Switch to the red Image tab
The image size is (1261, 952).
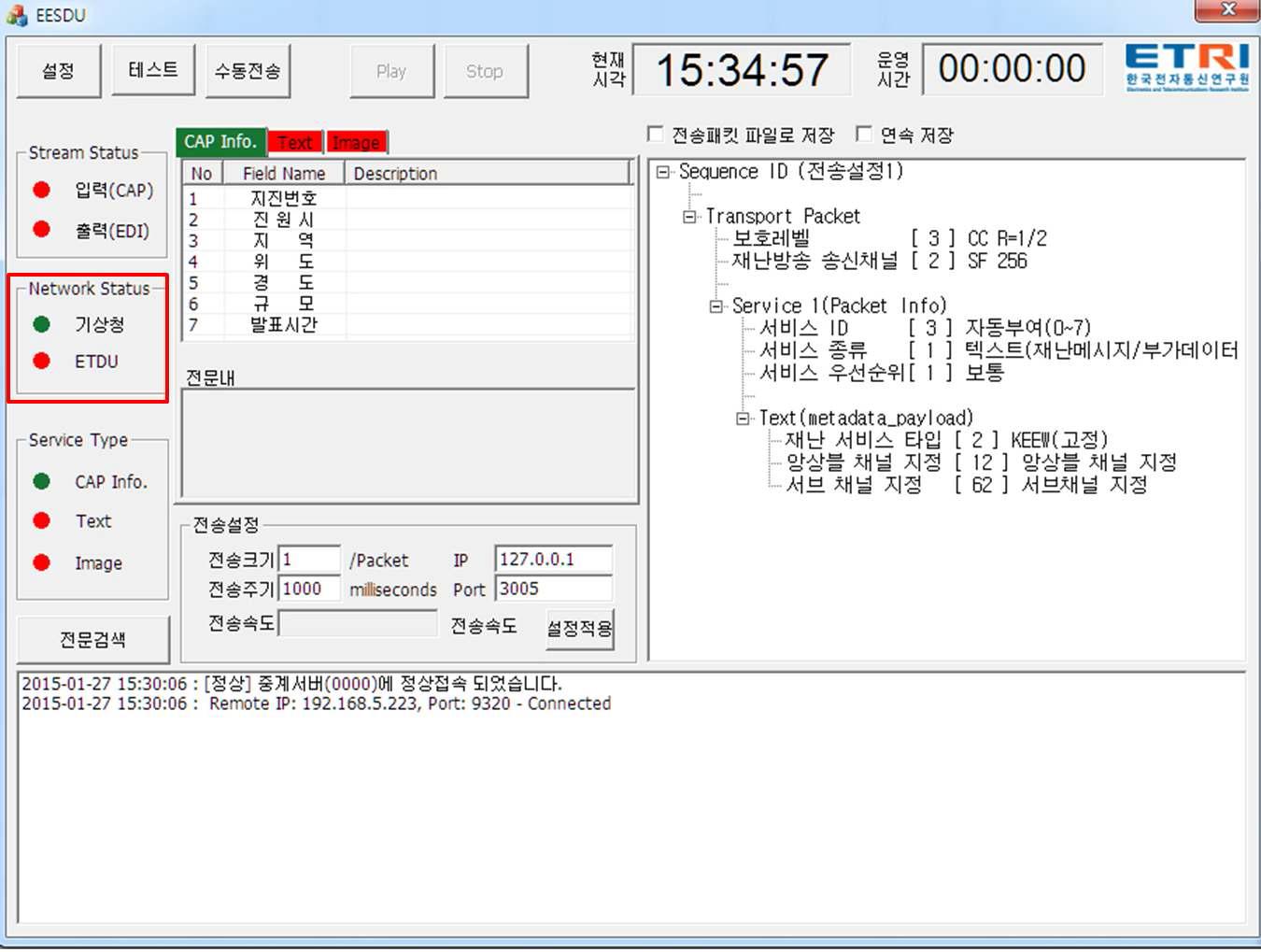[356, 142]
